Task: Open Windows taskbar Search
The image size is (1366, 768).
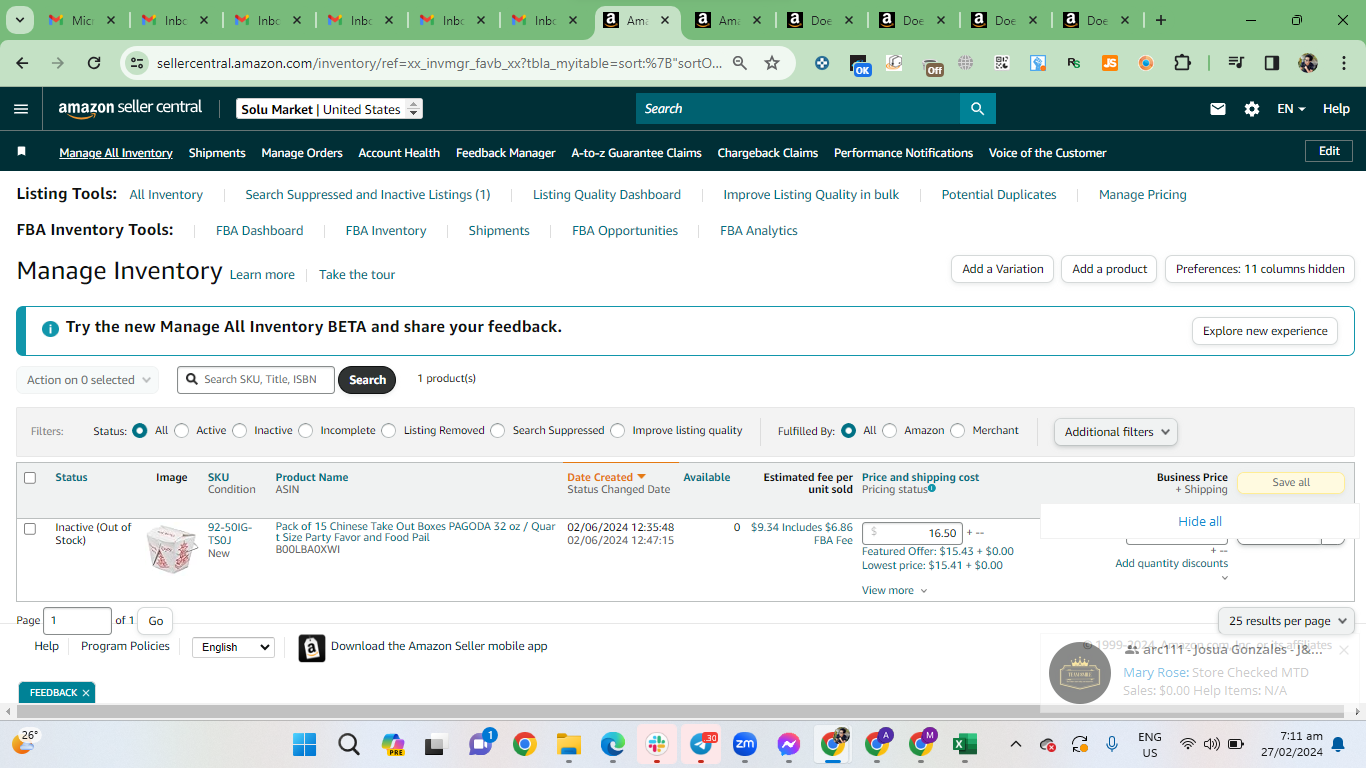Action: (x=349, y=745)
